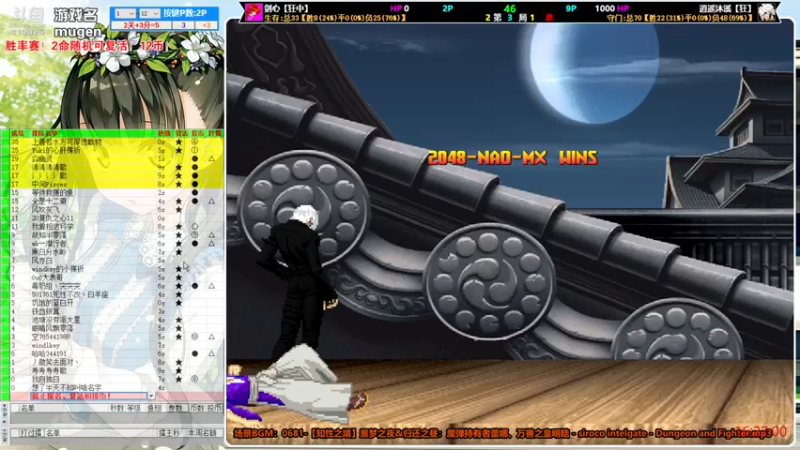
Task: Click the triangle in the 'wk一潜行者' row
Action: [211, 243]
